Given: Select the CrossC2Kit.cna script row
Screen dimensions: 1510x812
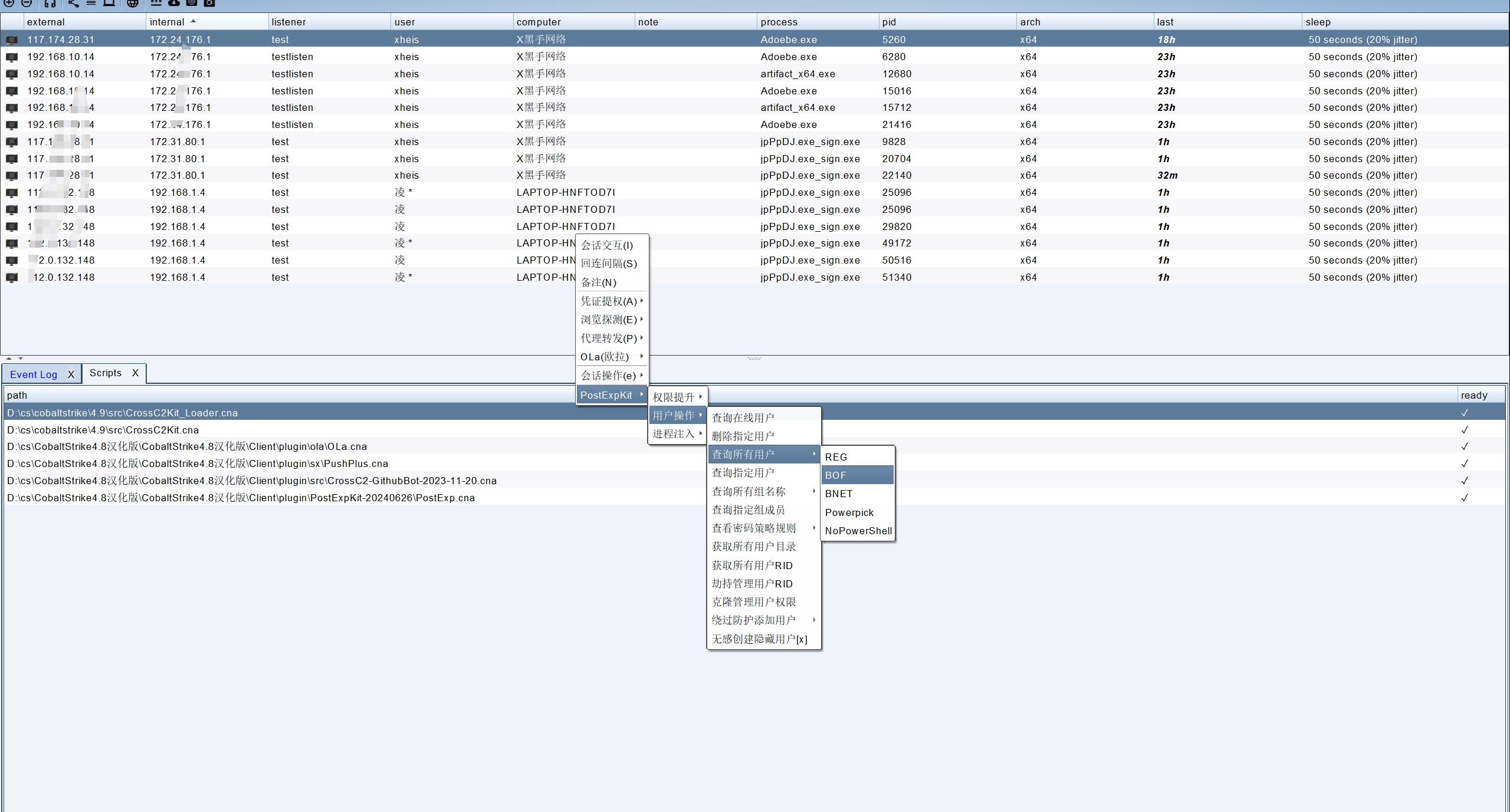Looking at the screenshot, I should tap(755, 430).
